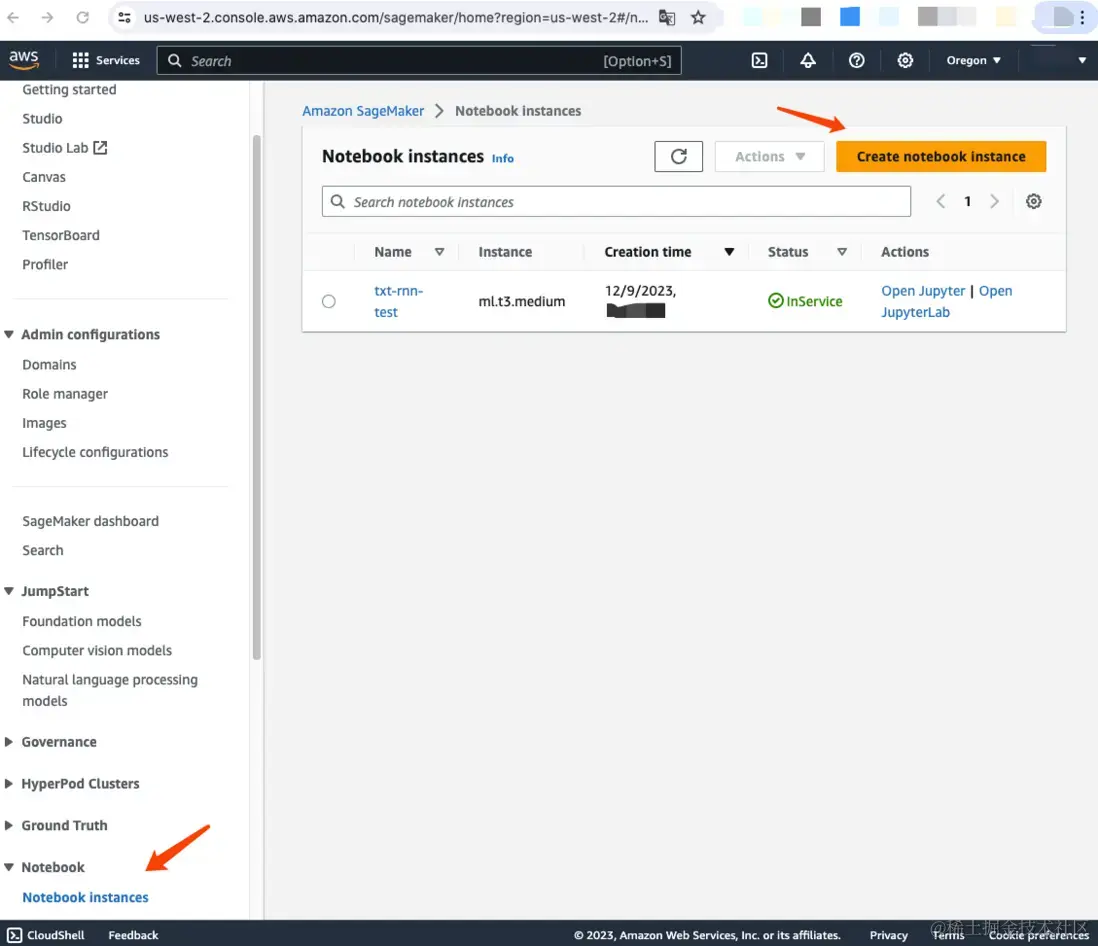1098x946 pixels.
Task: Click the InService status check icon
Action: click(x=775, y=301)
